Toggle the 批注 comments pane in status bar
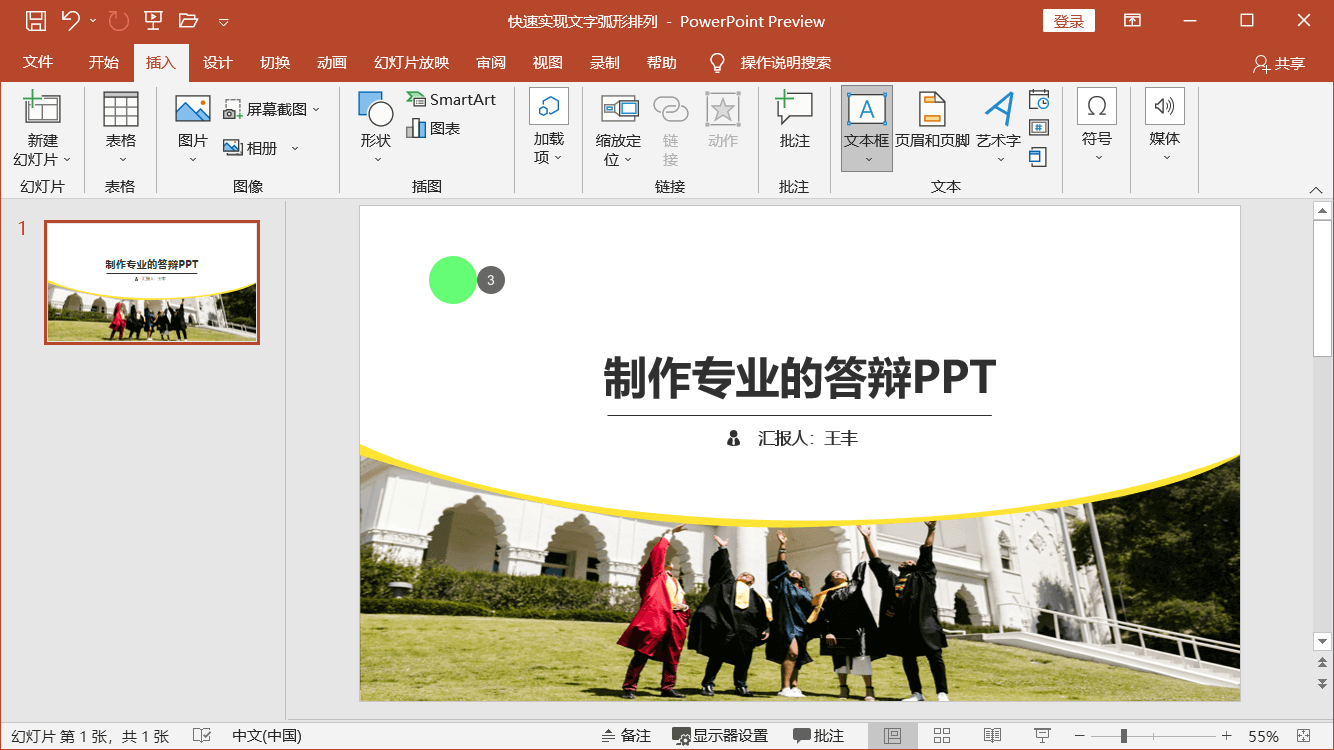The image size is (1334, 750). (818, 736)
